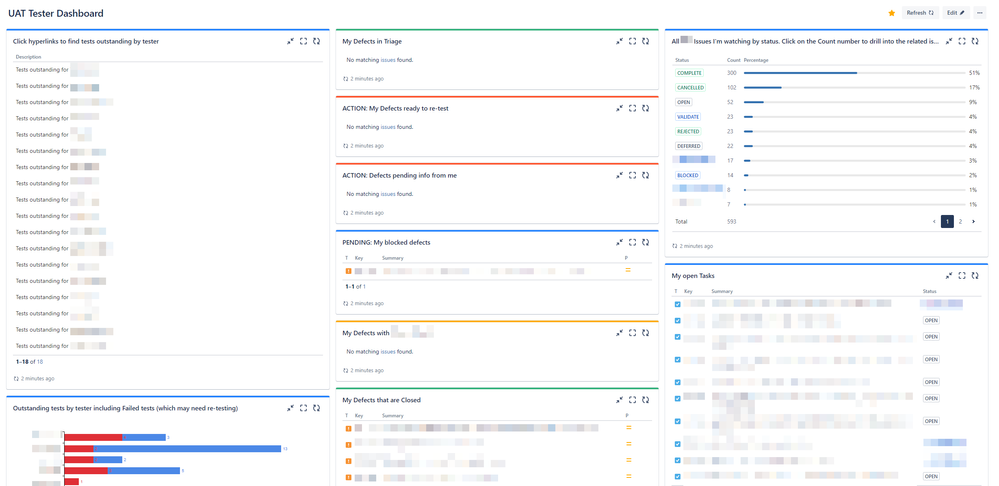The width and height of the screenshot is (999, 486).
Task: Star this dashboard as favorite
Action: tap(891, 13)
